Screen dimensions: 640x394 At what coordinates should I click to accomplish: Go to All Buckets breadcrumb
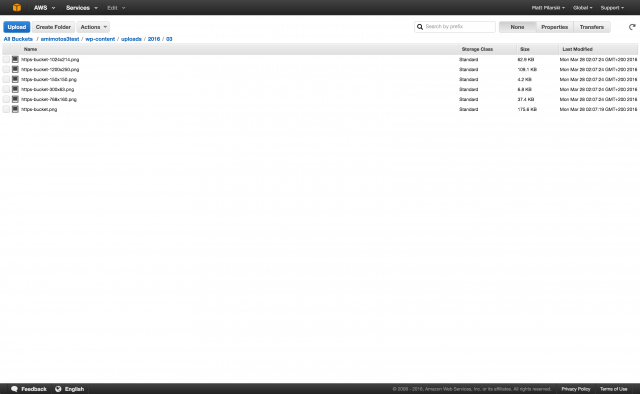click(18, 39)
